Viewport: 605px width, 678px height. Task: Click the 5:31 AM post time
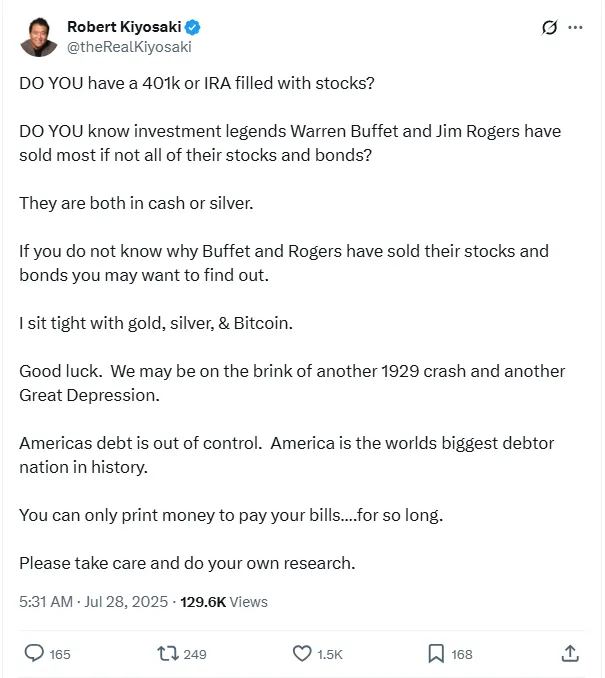point(46,602)
